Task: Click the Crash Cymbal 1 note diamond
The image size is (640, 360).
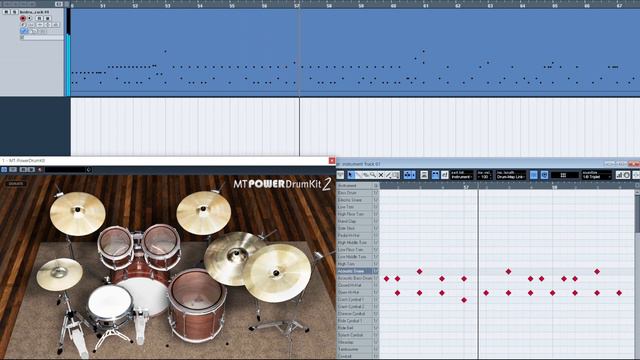Action: coord(464,300)
